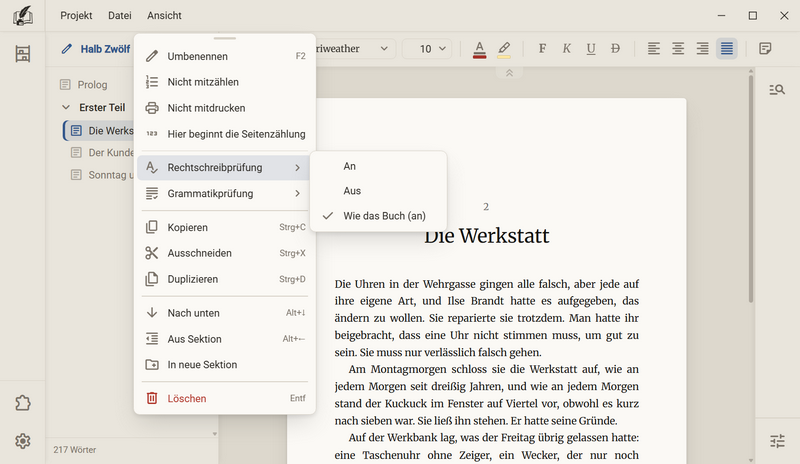This screenshot has width=800, height=464.
Task: Open the search-in-document icon
Action: coord(777,90)
